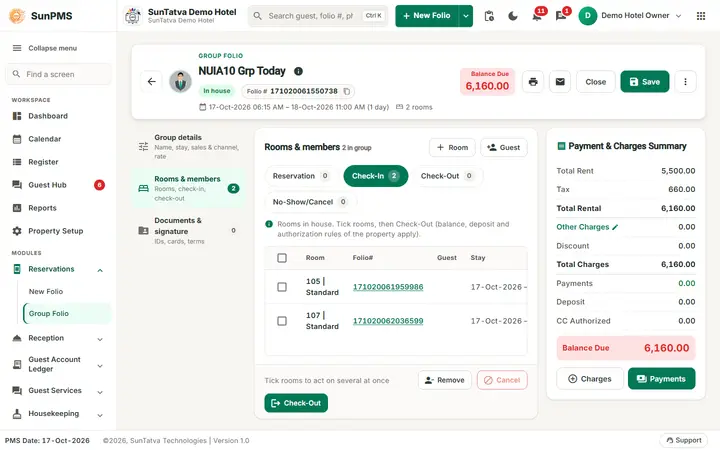Click the user avatar D circle
Image resolution: width=720 pixels, height=450 pixels.
click(587, 16)
